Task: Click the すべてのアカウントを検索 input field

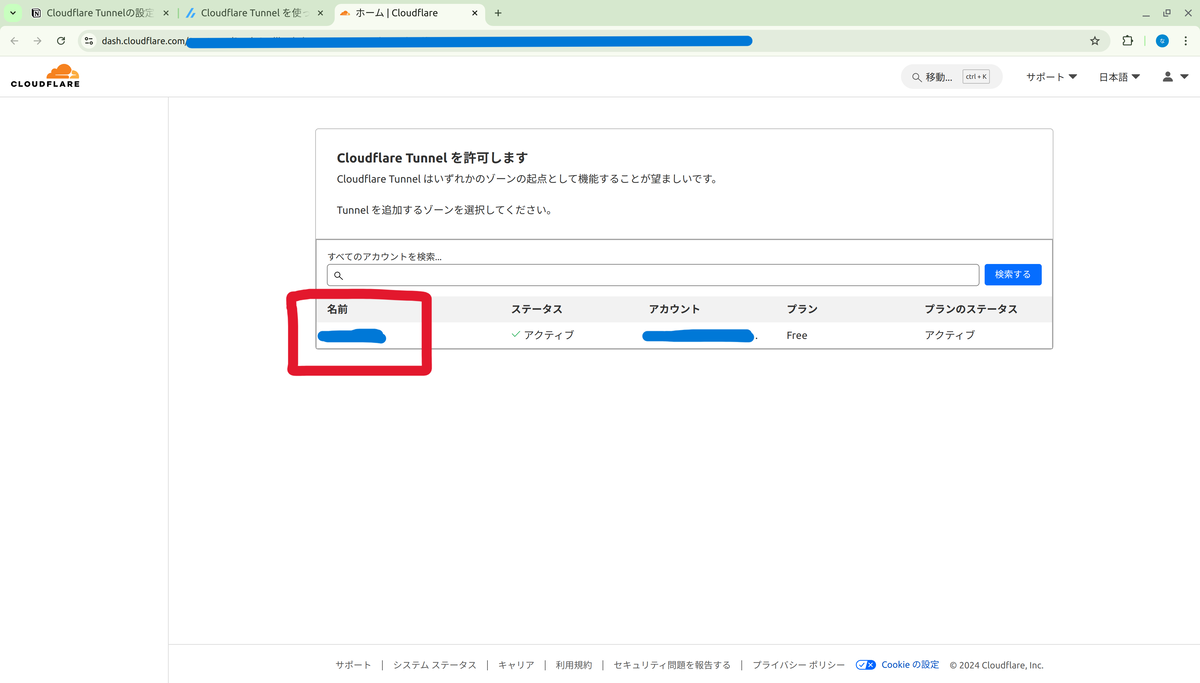Action: point(653,275)
